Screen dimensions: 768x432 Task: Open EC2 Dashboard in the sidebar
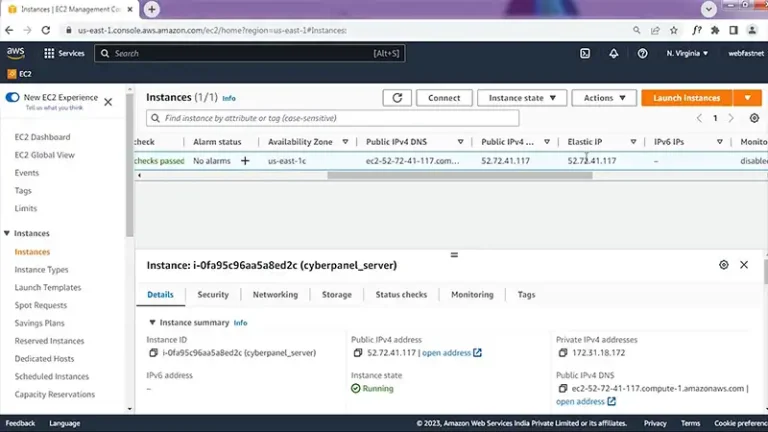tap(42, 137)
